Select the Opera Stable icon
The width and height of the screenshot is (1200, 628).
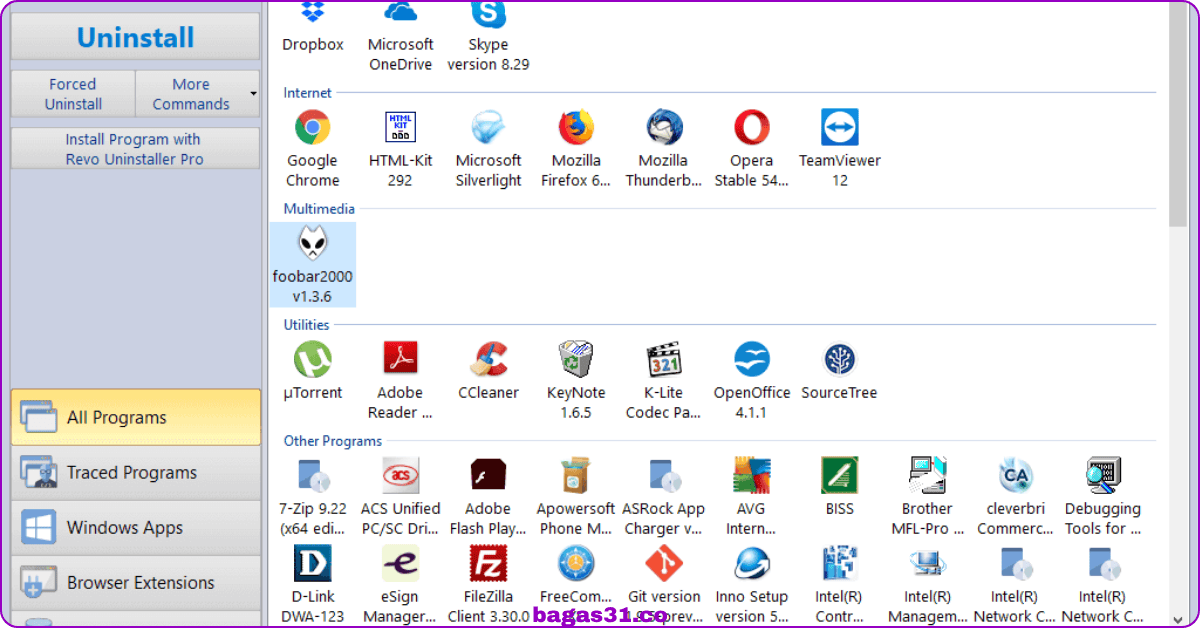[x=751, y=128]
